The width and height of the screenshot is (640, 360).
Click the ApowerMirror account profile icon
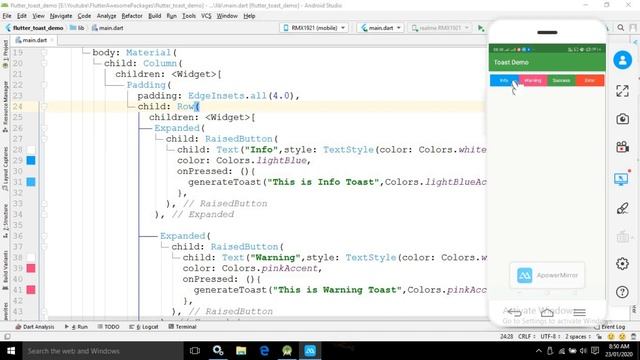click(x=622, y=60)
